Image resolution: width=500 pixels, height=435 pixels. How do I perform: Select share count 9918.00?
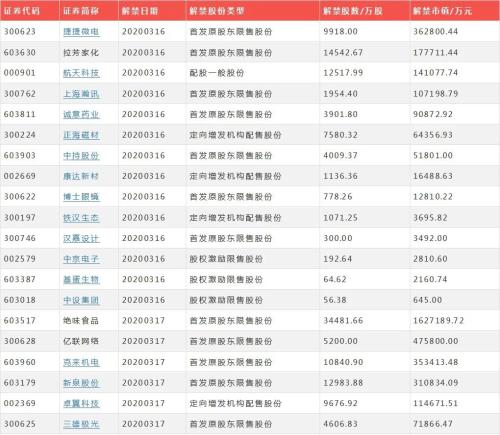click(x=340, y=32)
